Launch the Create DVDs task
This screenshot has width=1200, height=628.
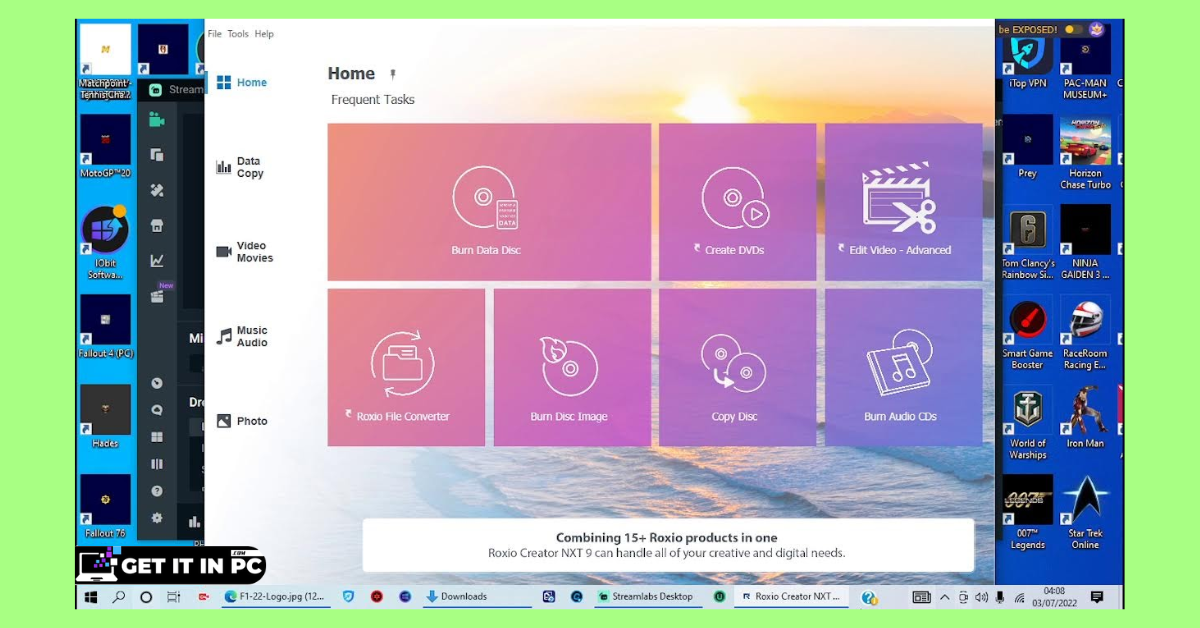737,202
